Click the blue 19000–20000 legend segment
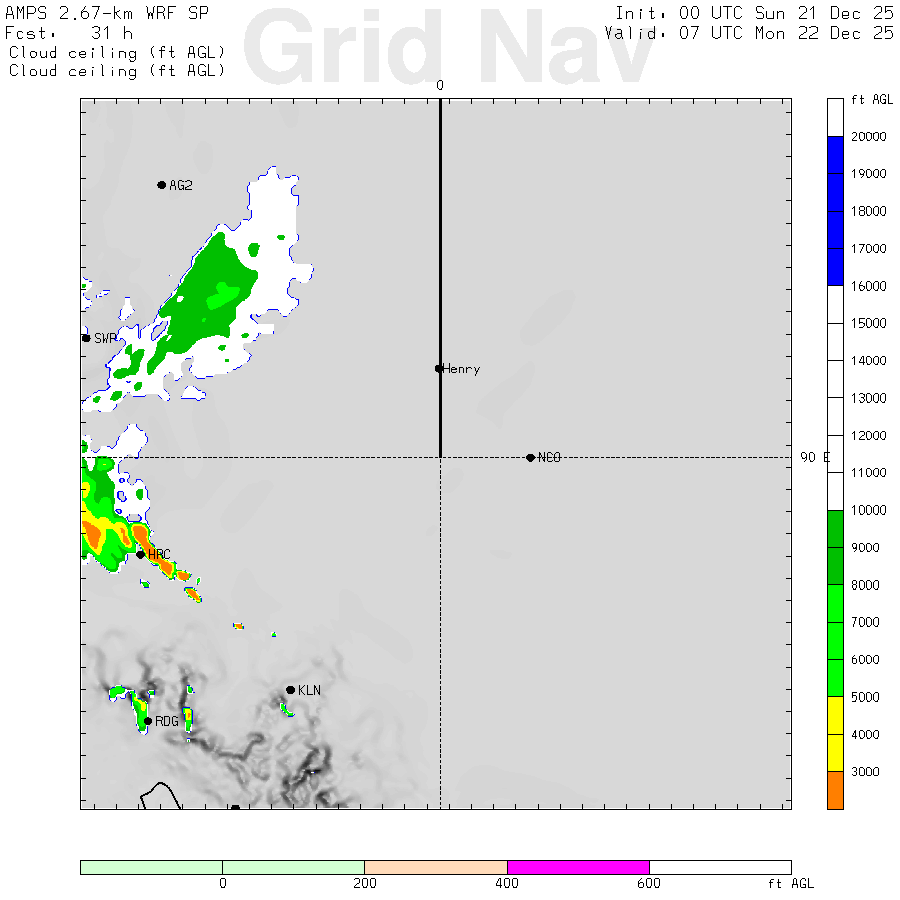 835,155
